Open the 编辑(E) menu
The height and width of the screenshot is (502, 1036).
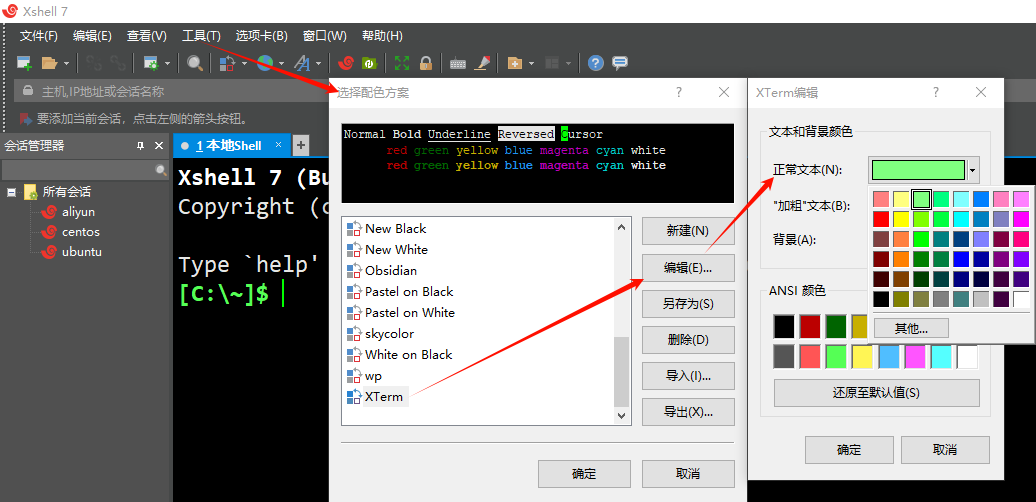pyautogui.click(x=92, y=36)
